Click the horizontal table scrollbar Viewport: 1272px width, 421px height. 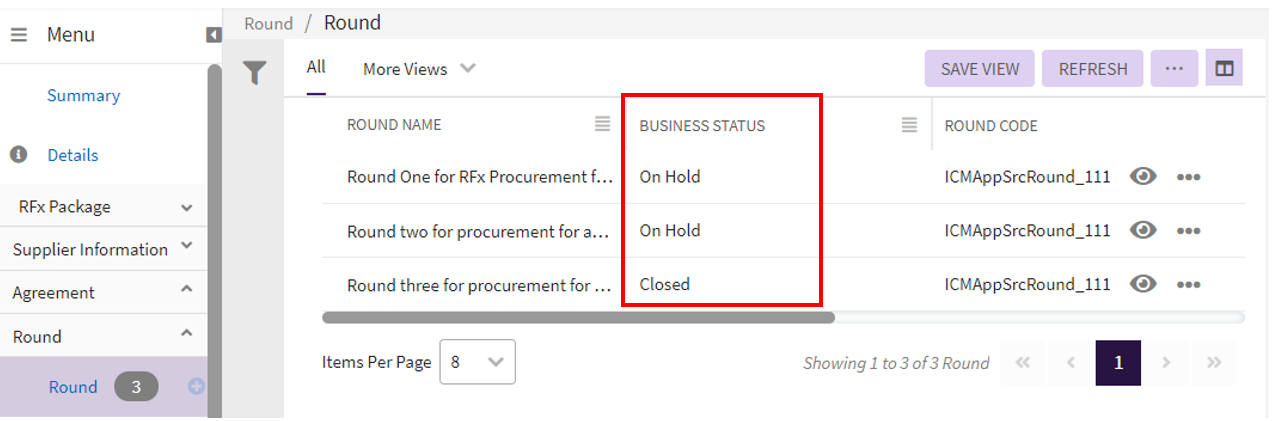click(x=578, y=318)
